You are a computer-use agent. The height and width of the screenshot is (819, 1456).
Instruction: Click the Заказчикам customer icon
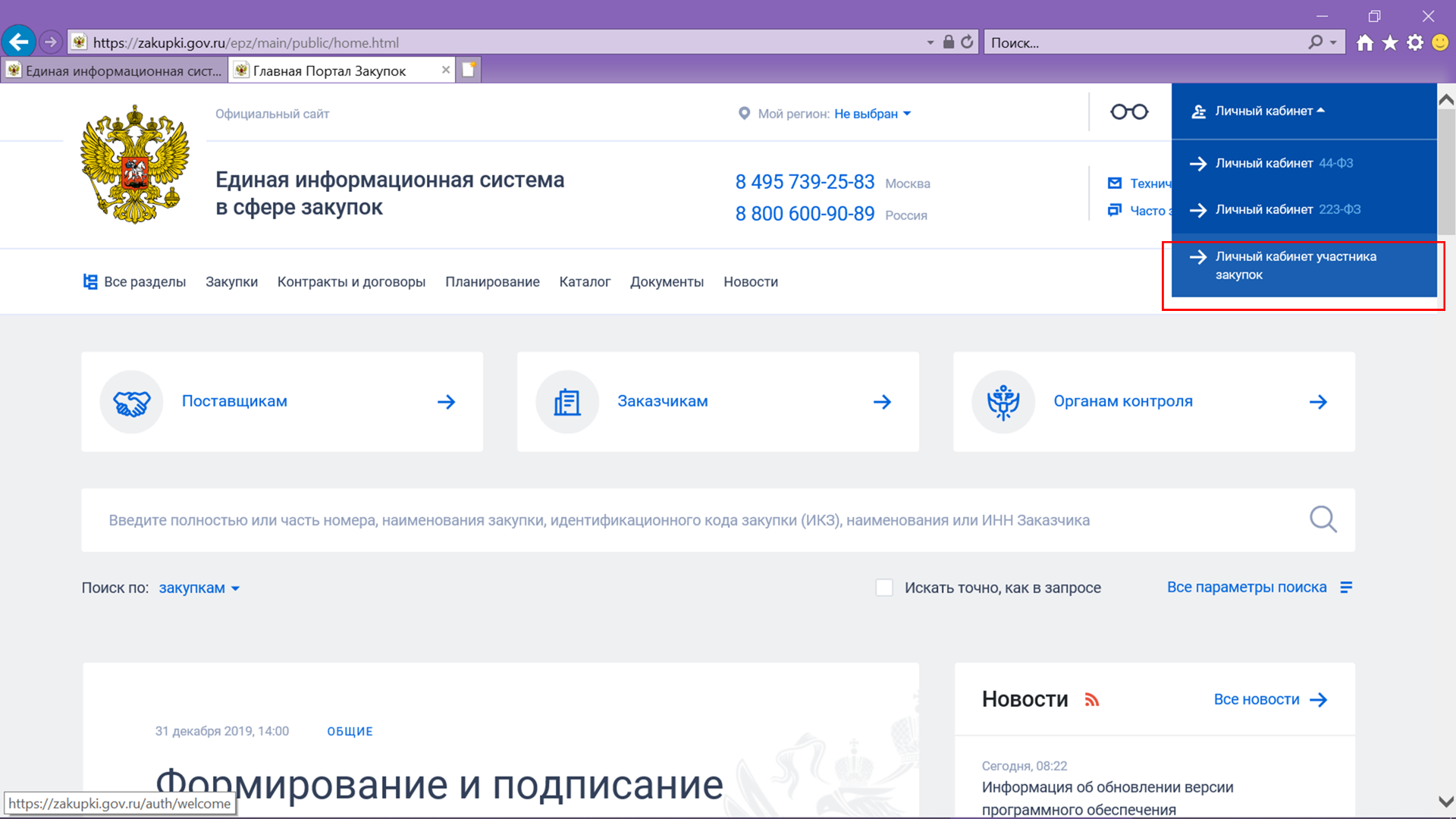coord(567,400)
